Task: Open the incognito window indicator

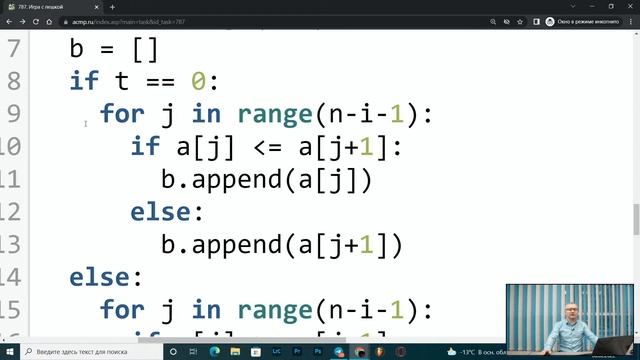Action: point(583,22)
